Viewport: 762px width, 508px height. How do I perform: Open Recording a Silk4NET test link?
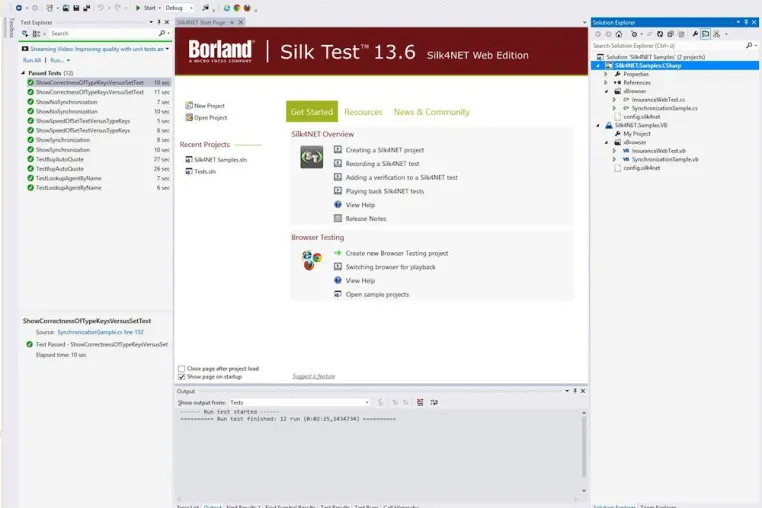click(382, 164)
